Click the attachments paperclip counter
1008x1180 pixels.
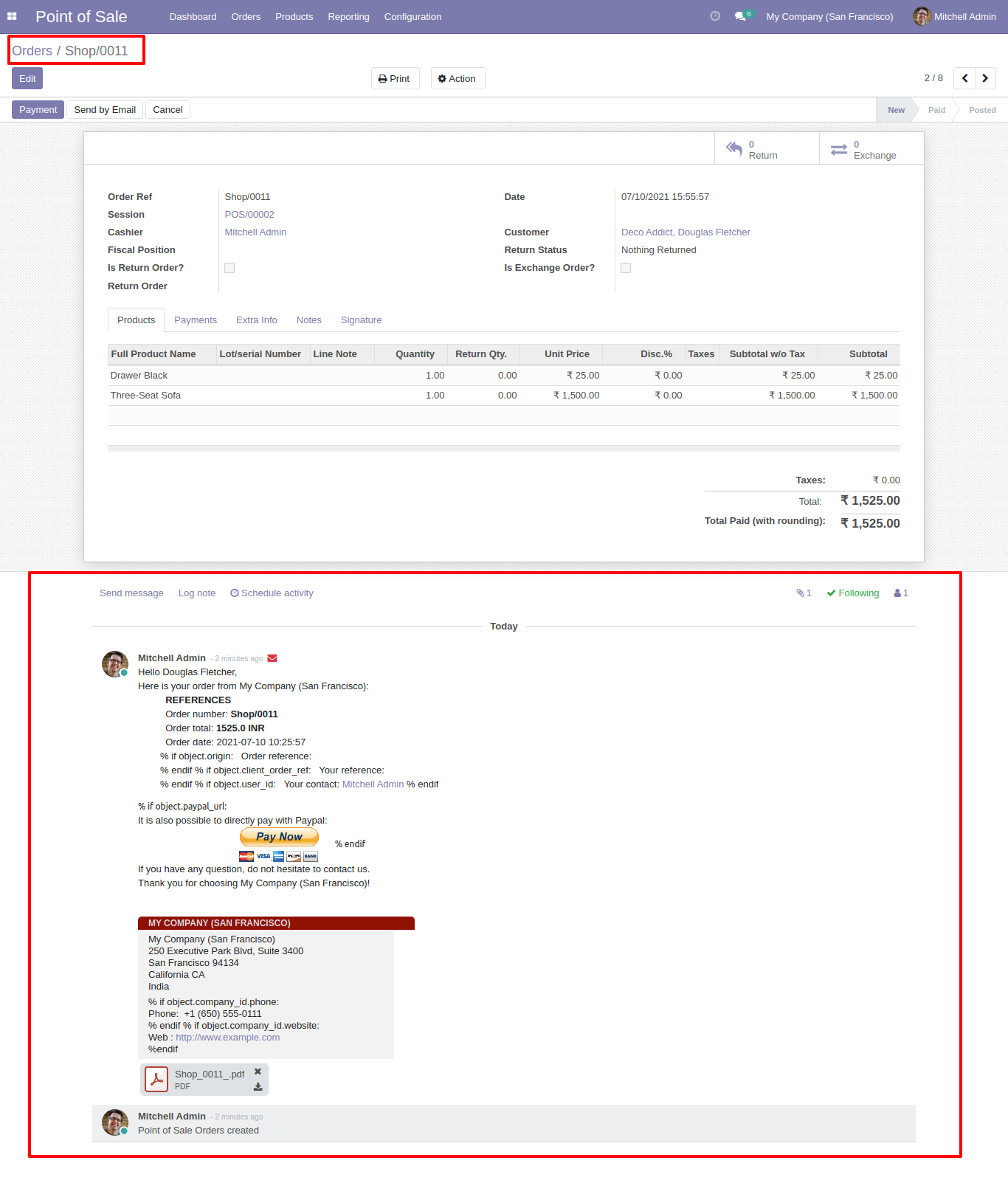(x=804, y=593)
